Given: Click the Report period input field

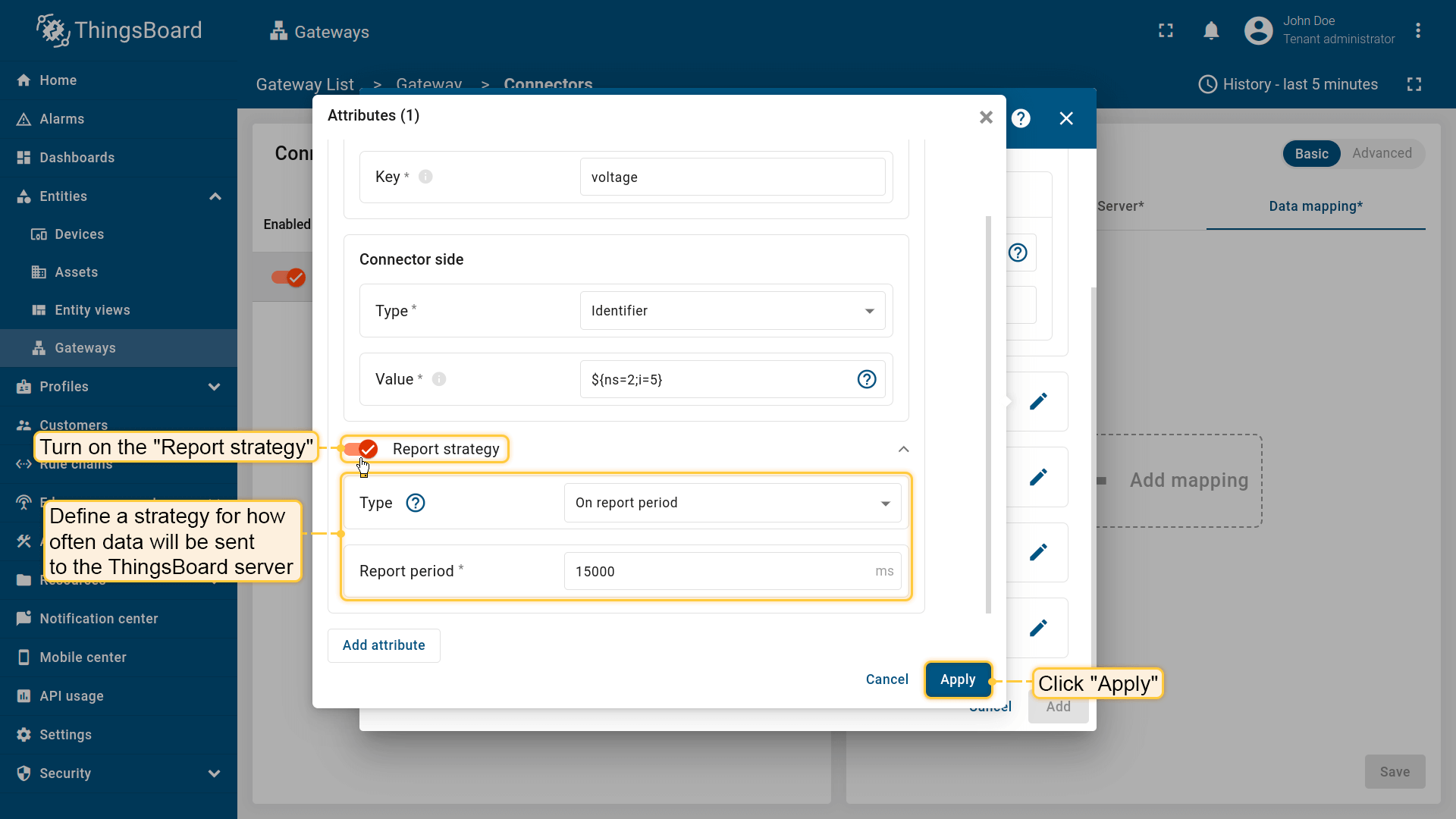Looking at the screenshot, I should (x=720, y=571).
